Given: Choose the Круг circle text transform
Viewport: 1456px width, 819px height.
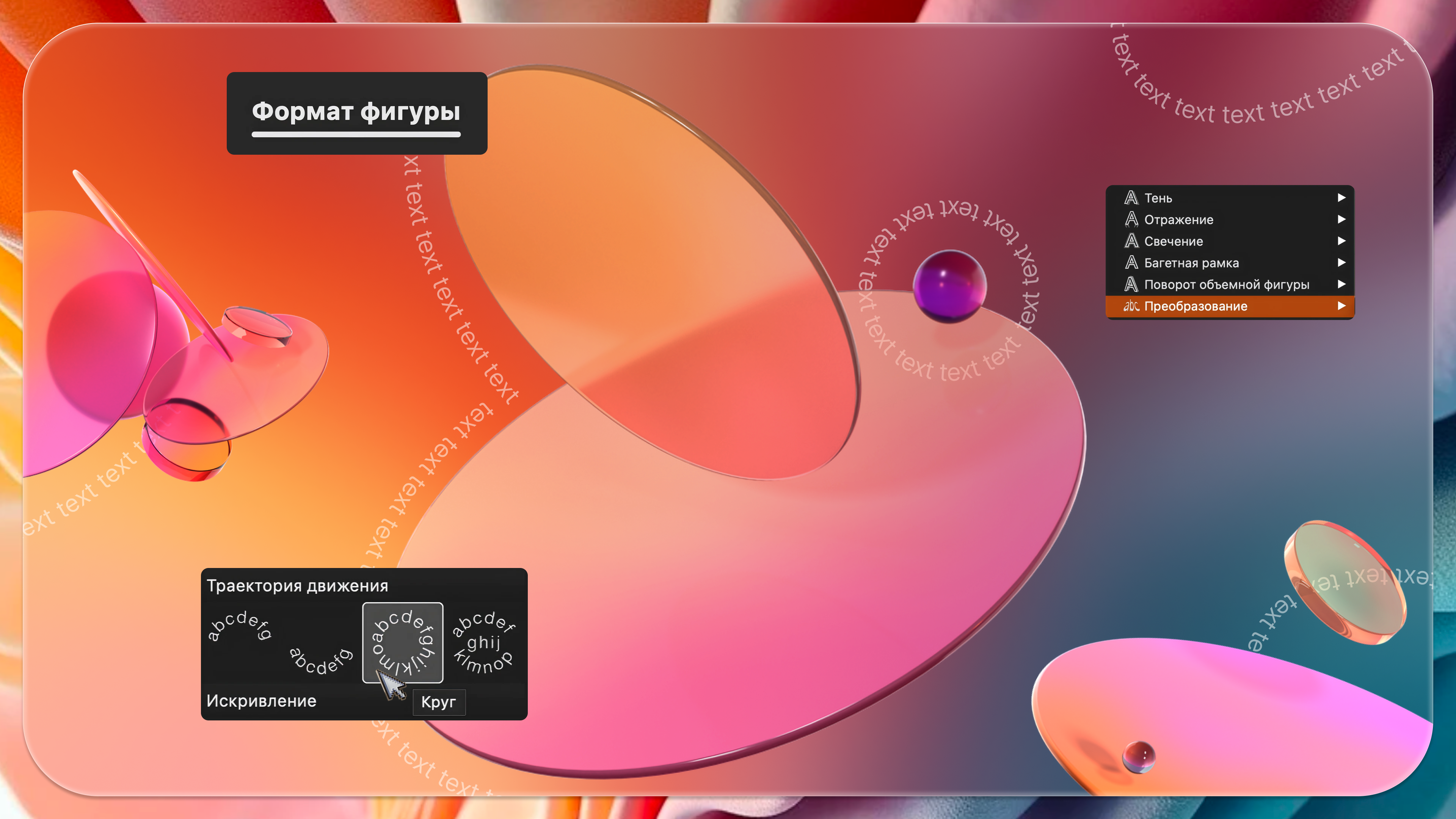Looking at the screenshot, I should tap(402, 643).
